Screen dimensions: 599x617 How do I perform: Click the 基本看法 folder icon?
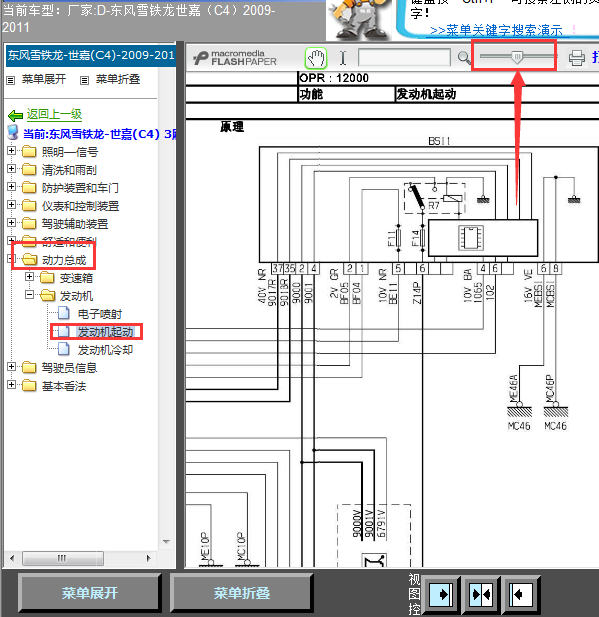point(29,386)
